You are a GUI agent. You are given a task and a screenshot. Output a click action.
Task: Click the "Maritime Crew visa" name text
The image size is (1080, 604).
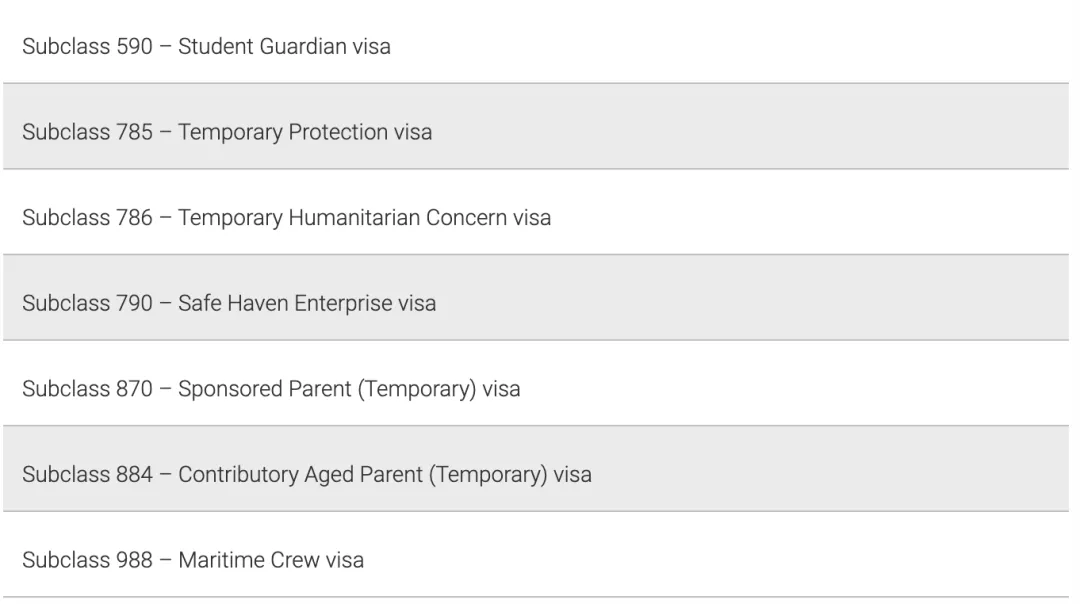[271, 560]
